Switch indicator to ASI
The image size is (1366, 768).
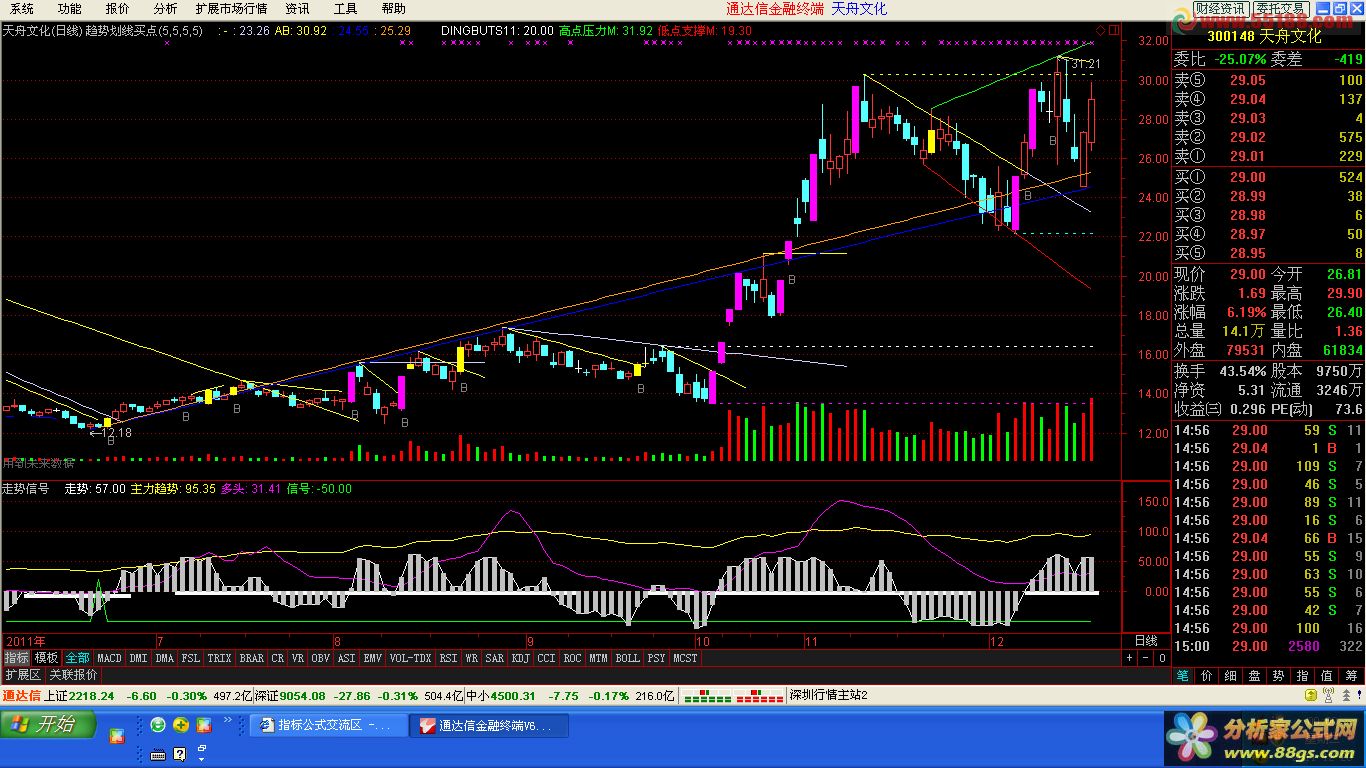[x=347, y=658]
